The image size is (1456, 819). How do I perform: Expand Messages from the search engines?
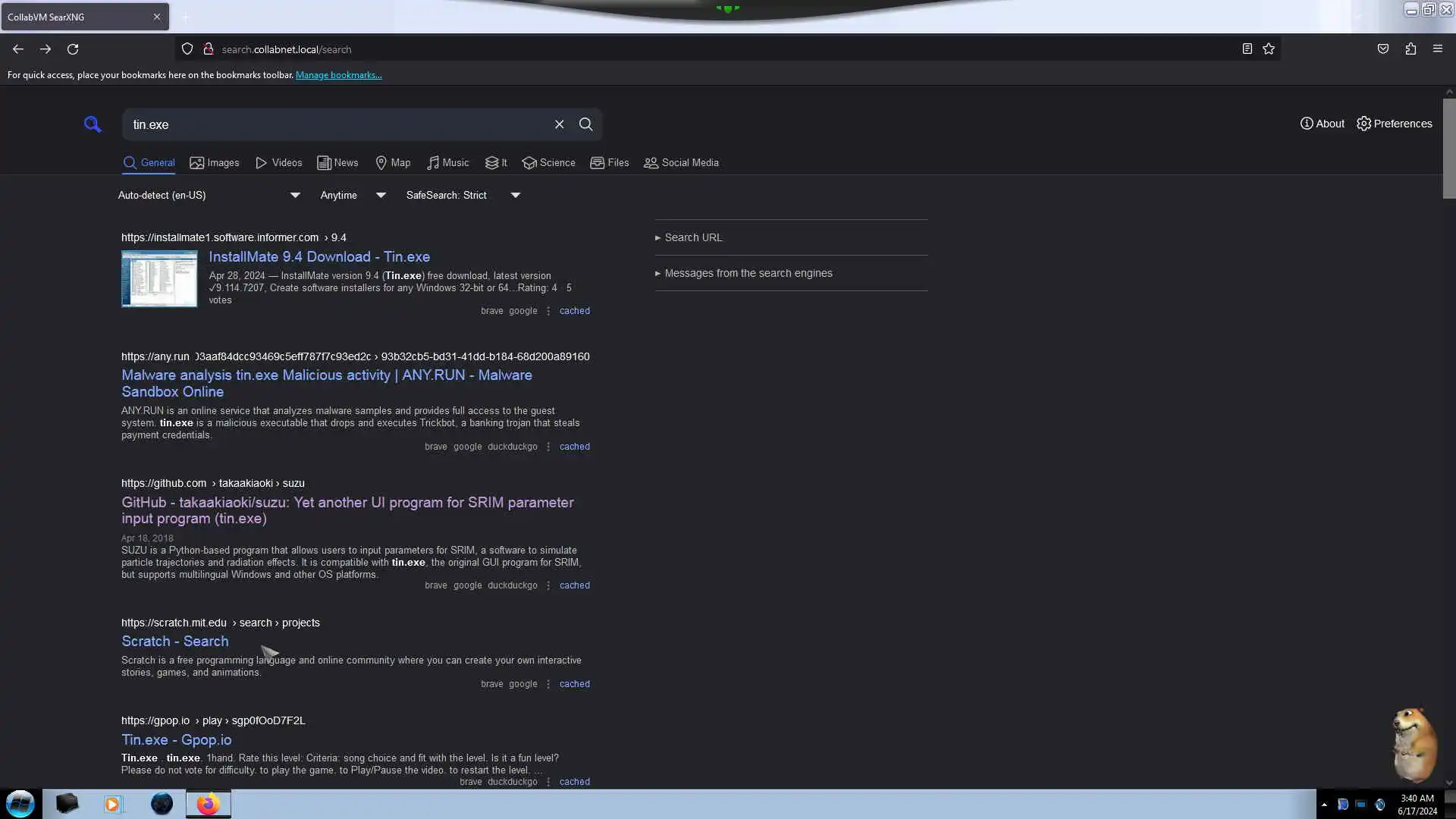[x=748, y=274]
